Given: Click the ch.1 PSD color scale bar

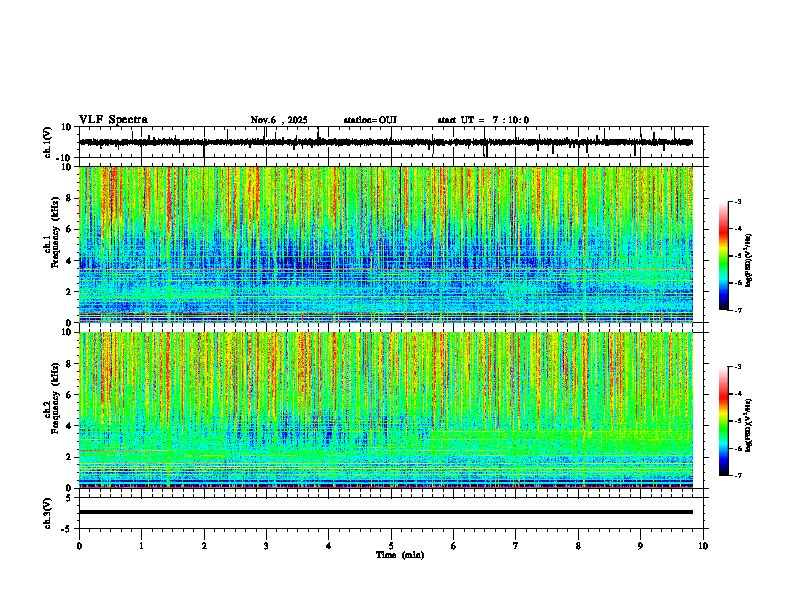Looking at the screenshot, I should click(724, 256).
